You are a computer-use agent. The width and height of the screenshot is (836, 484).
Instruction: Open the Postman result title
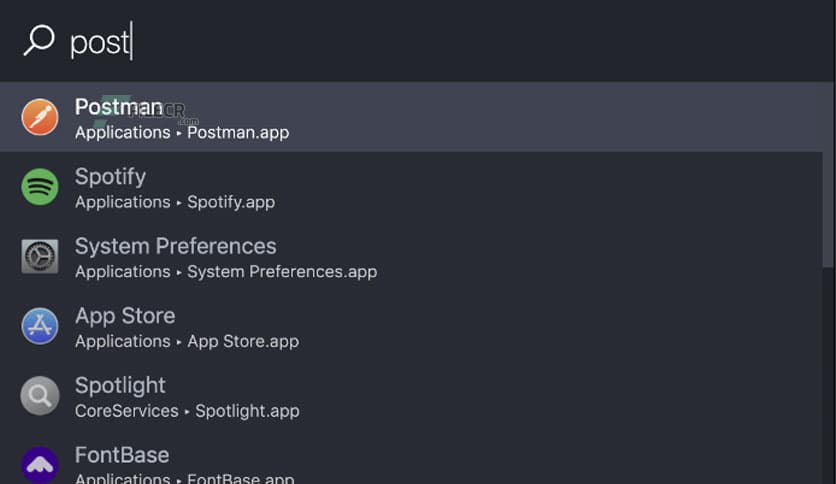click(x=118, y=107)
